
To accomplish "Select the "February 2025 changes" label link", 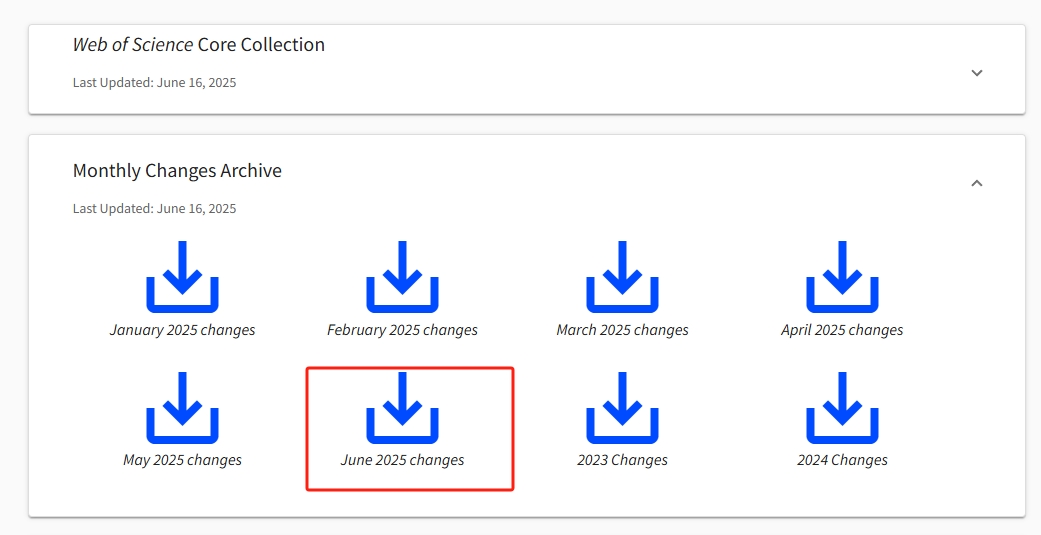I will pos(402,330).
